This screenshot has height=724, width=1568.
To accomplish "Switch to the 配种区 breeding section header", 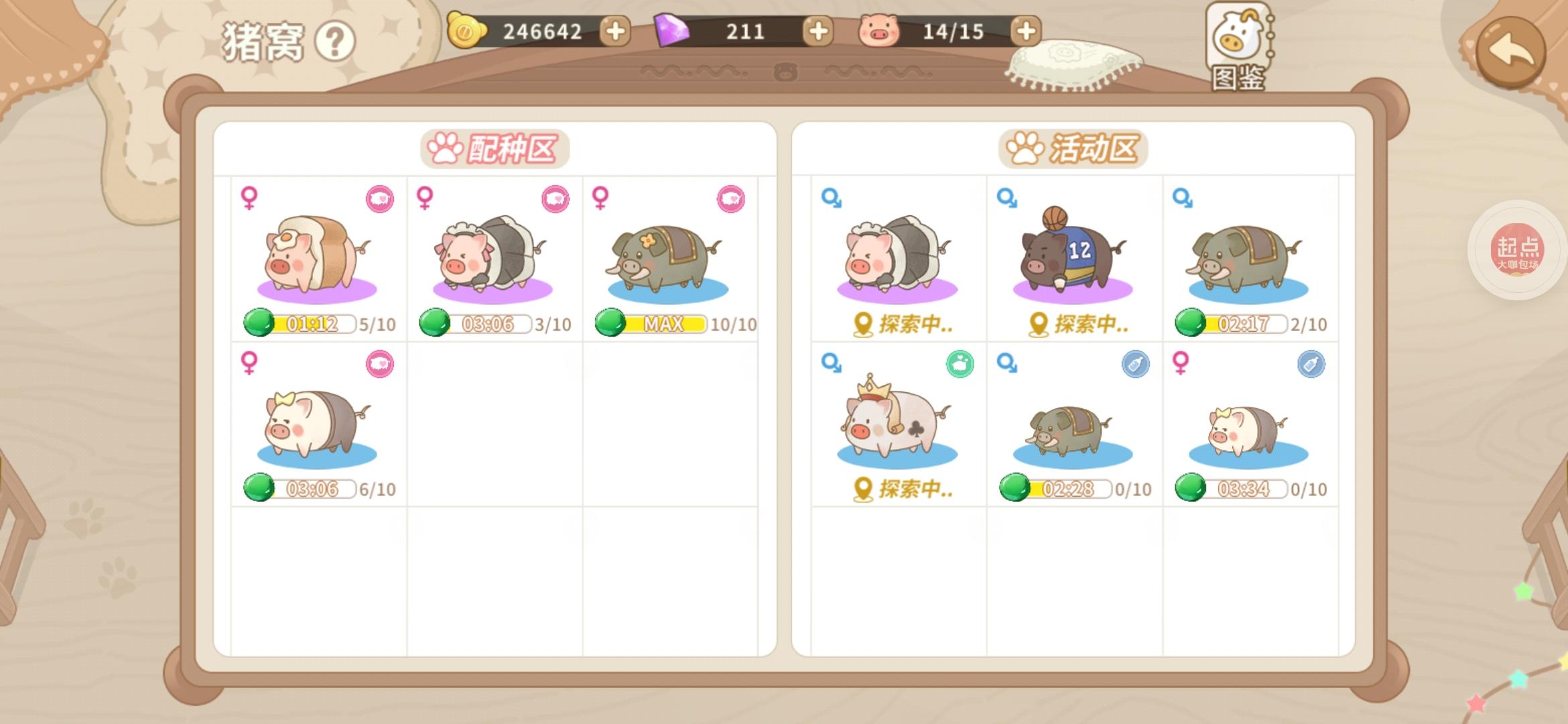I will [x=495, y=149].
